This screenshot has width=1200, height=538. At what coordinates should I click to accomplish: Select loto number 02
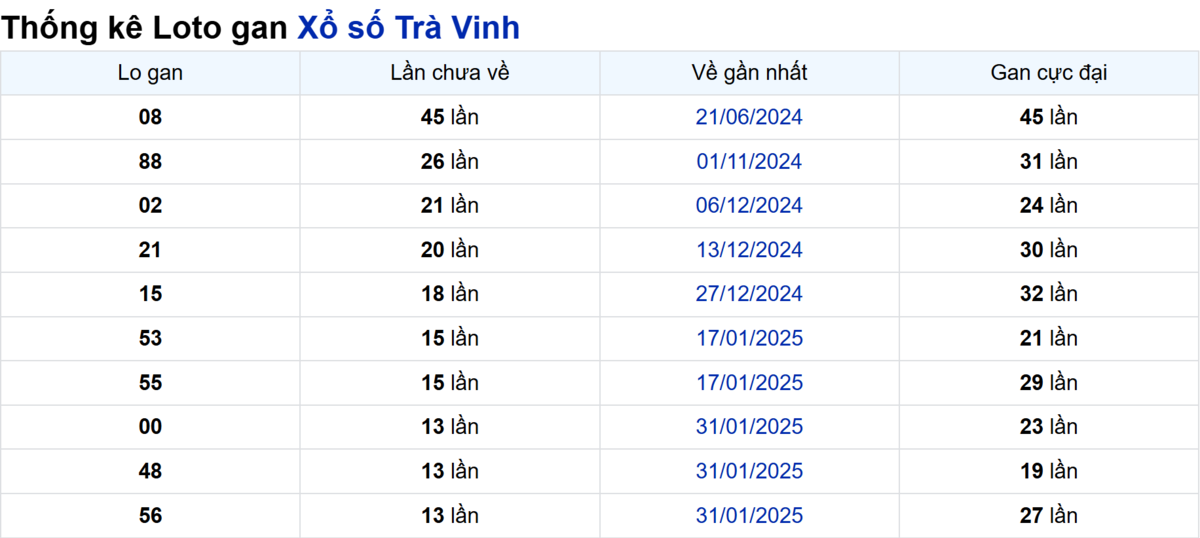150,205
